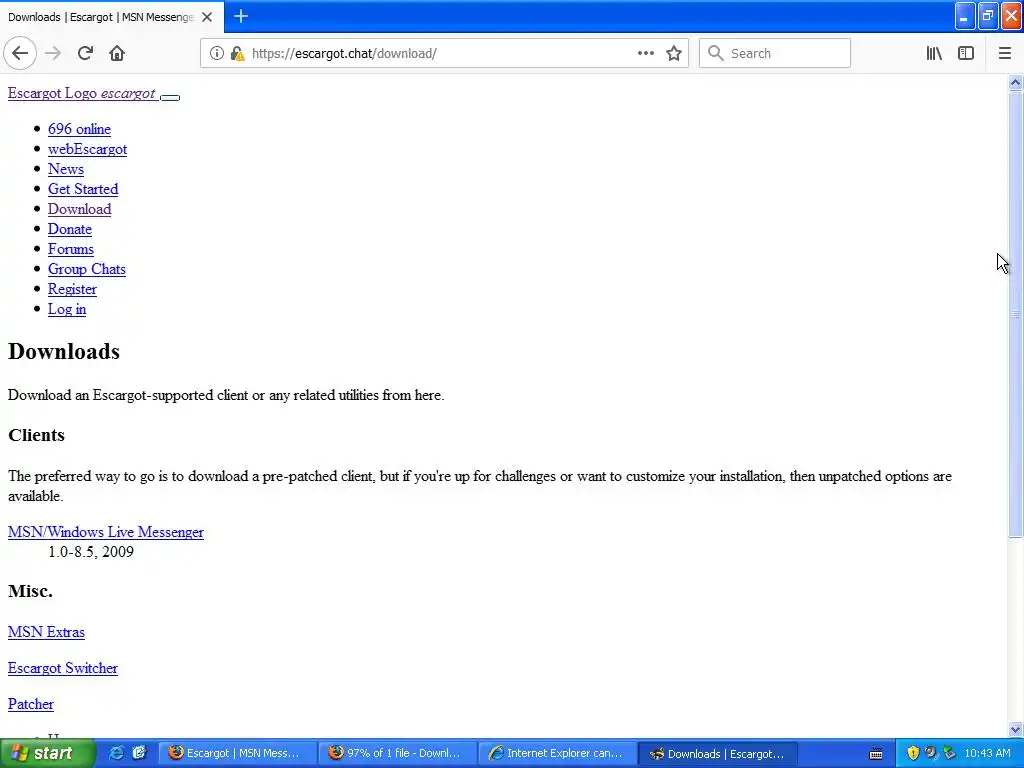The width and height of the screenshot is (1024, 768).
Task: Click the second quick launch icon
Action: [x=139, y=753]
